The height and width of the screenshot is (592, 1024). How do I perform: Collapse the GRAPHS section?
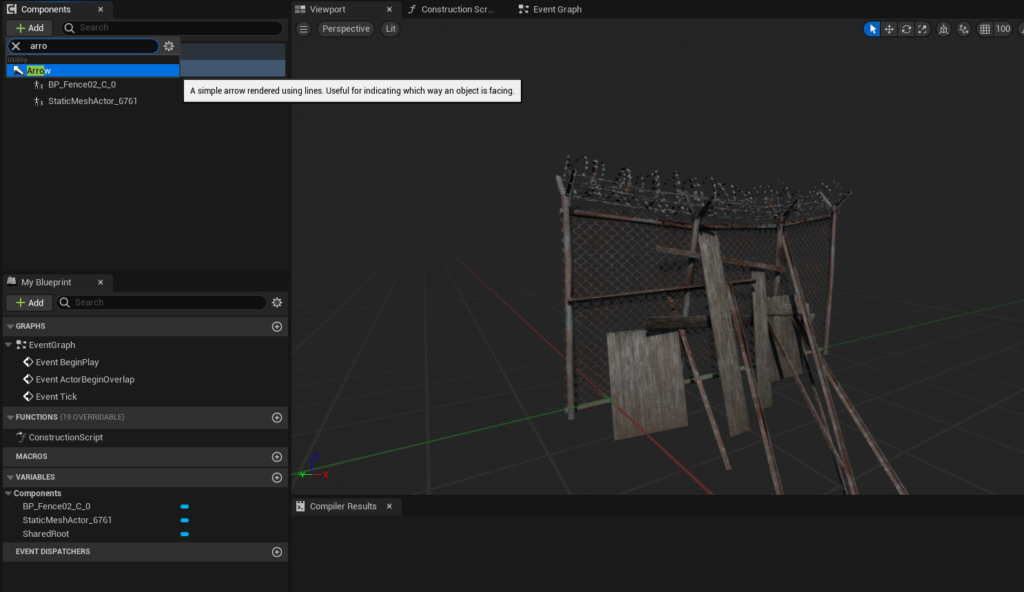point(10,327)
